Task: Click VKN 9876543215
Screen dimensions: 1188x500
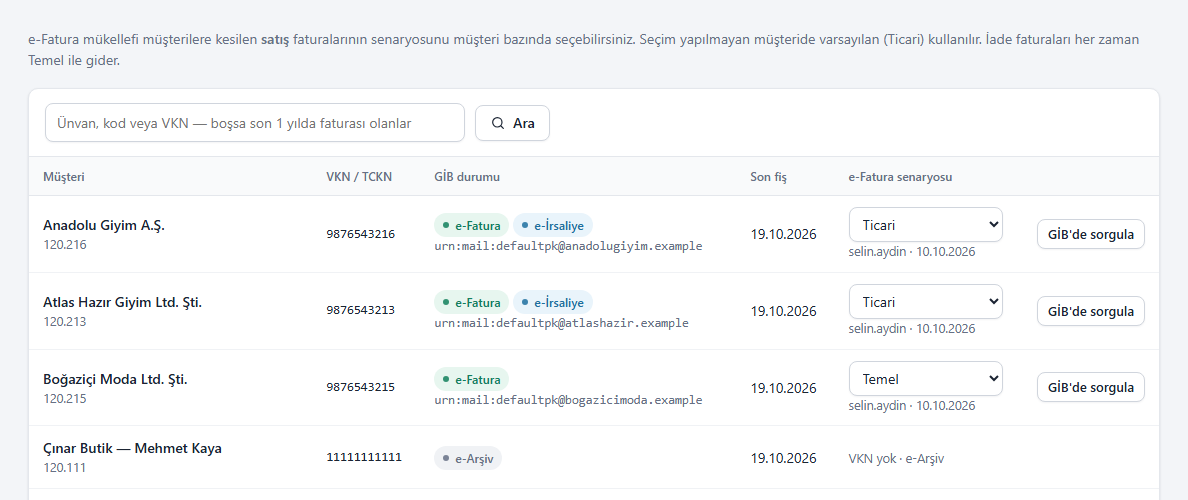Action: click(x=361, y=387)
